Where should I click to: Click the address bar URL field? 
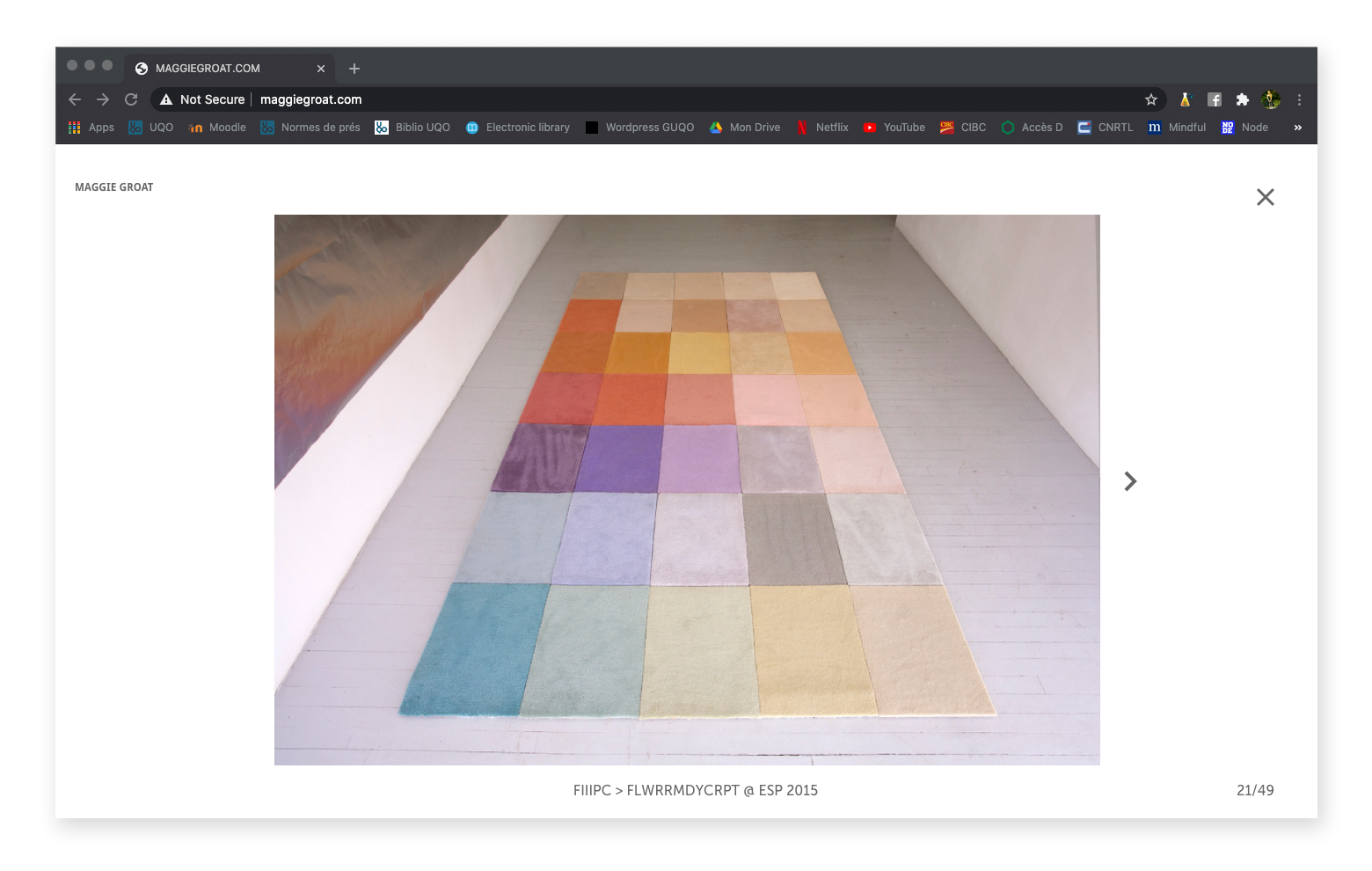click(x=616, y=99)
